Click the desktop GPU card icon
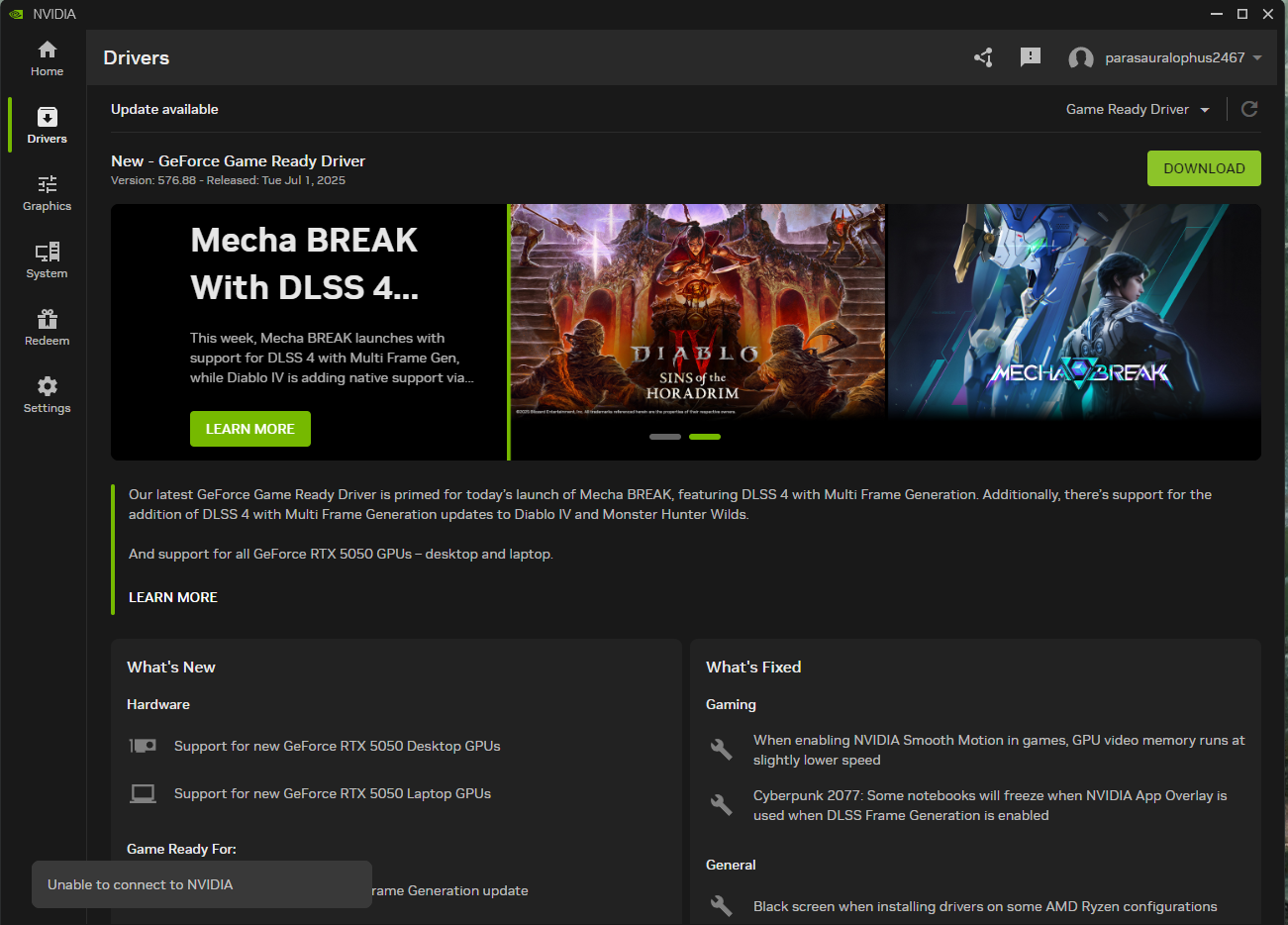Viewport: 1288px width, 925px height. click(143, 746)
